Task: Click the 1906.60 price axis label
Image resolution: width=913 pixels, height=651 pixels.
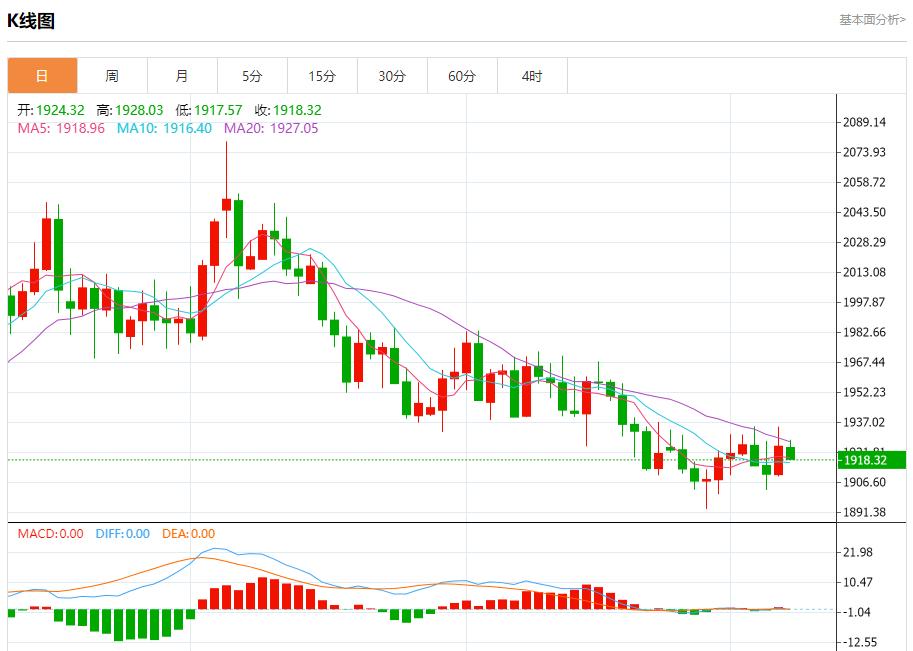Action: click(x=865, y=482)
